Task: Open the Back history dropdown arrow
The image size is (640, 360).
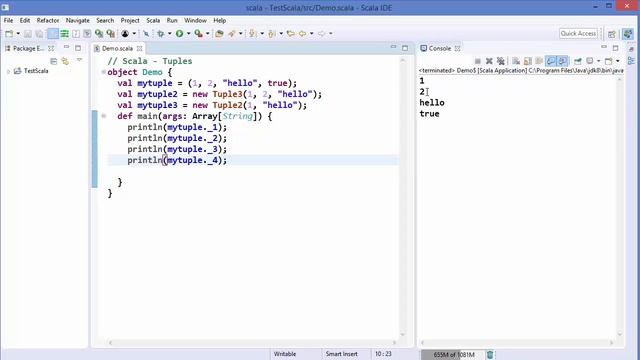Action: (312, 33)
